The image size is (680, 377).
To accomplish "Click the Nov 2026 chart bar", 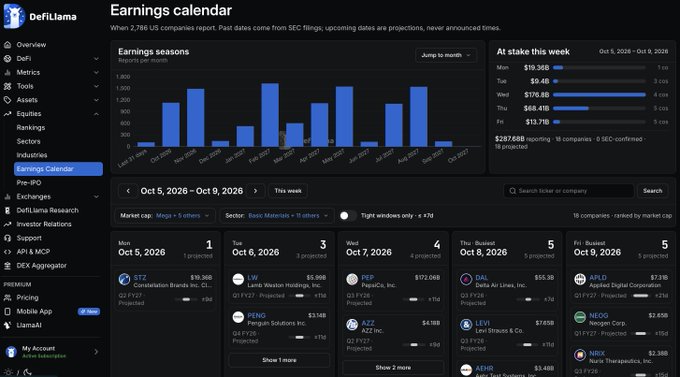I will point(196,118).
